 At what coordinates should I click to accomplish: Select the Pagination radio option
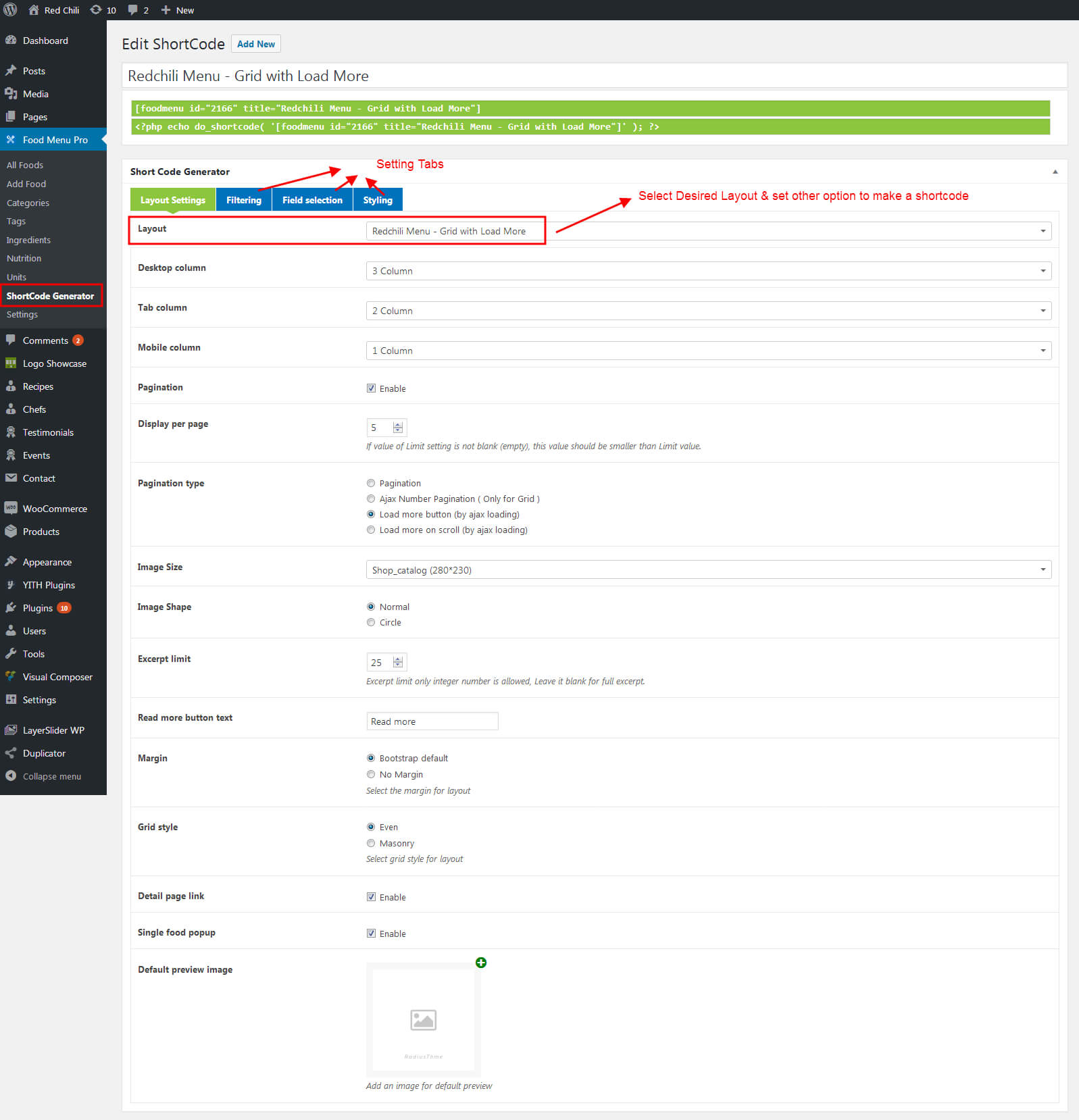pyautogui.click(x=371, y=483)
